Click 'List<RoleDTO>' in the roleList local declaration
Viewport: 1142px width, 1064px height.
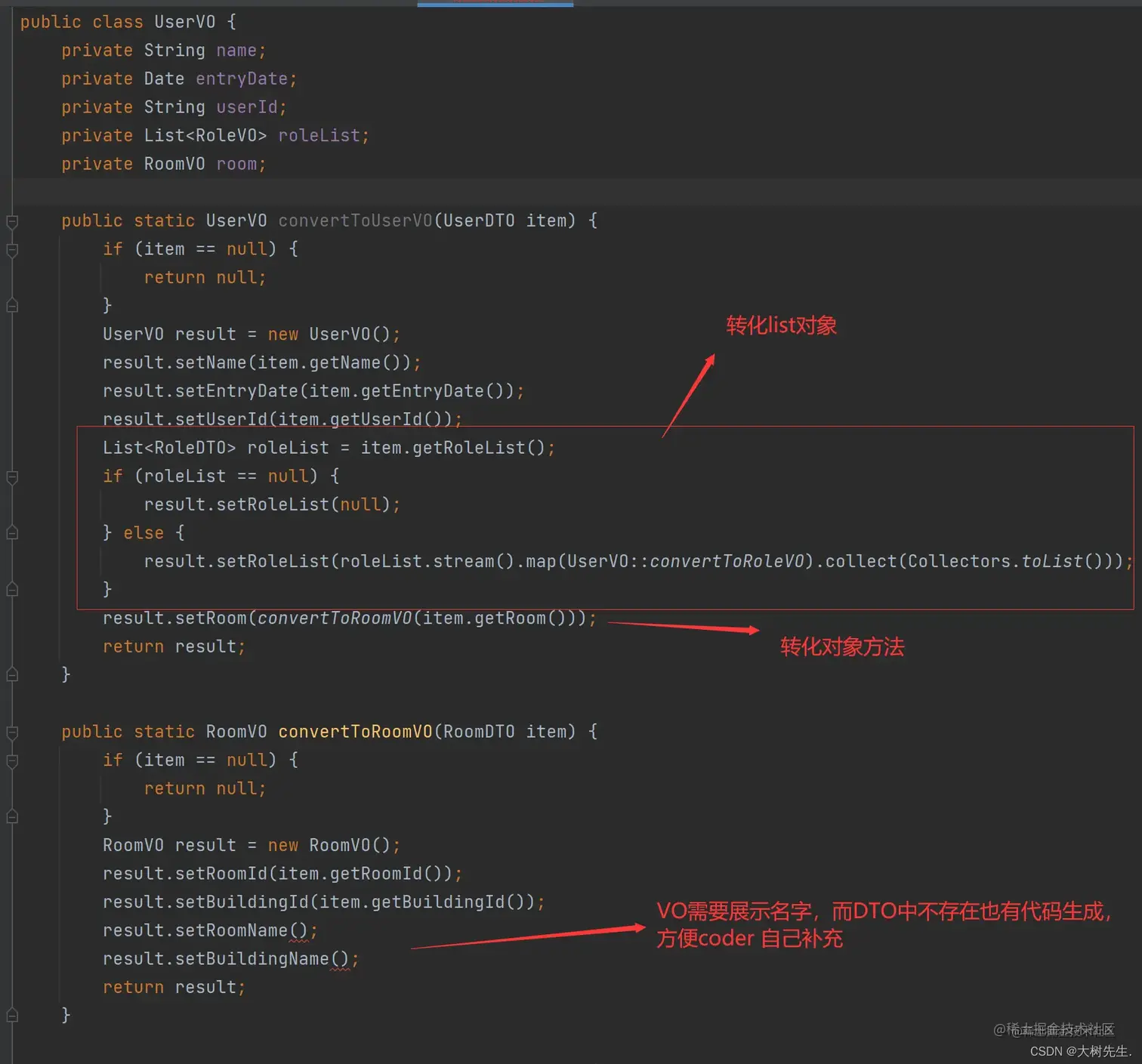(x=169, y=448)
